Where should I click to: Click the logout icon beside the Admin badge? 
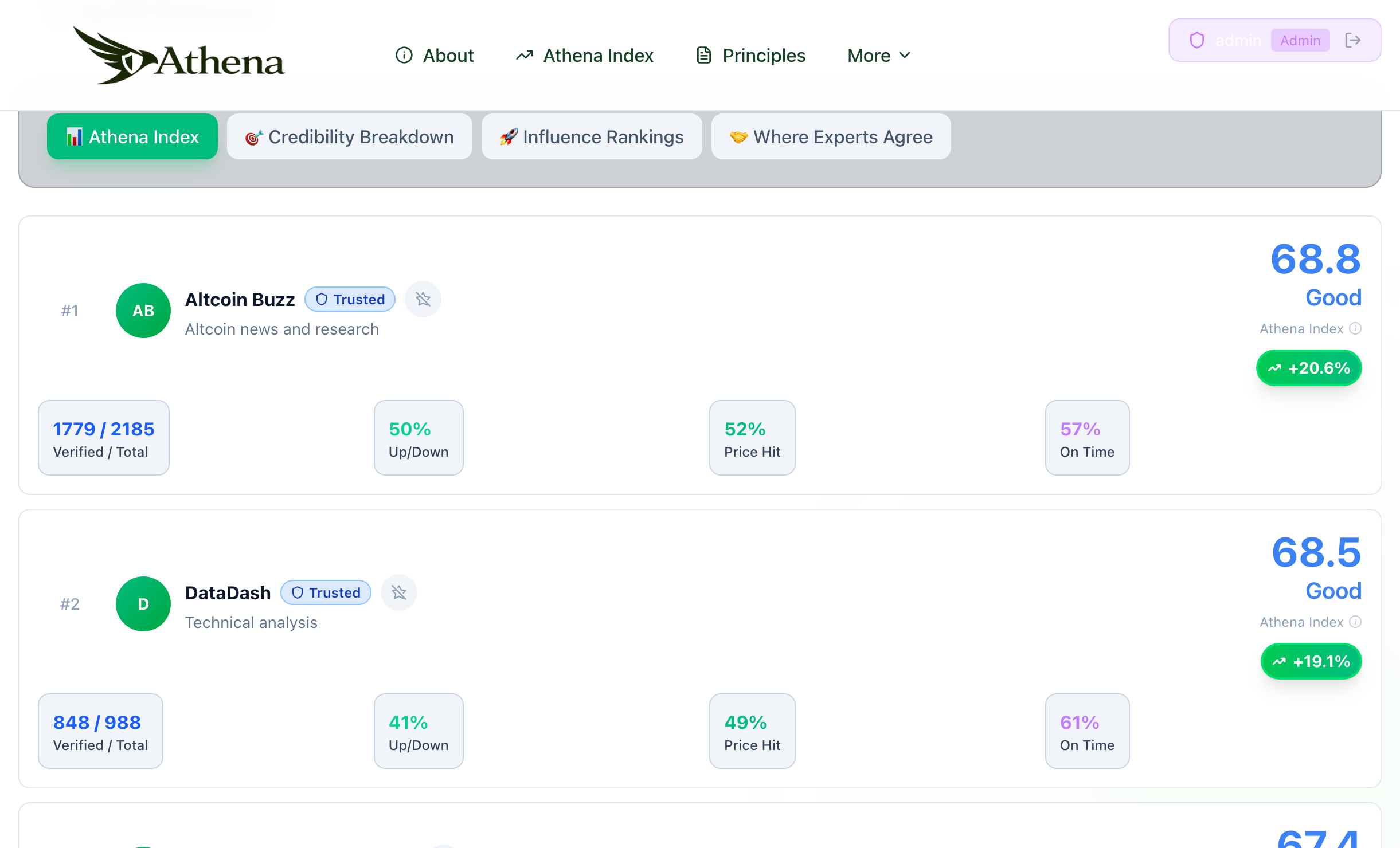tap(1353, 40)
